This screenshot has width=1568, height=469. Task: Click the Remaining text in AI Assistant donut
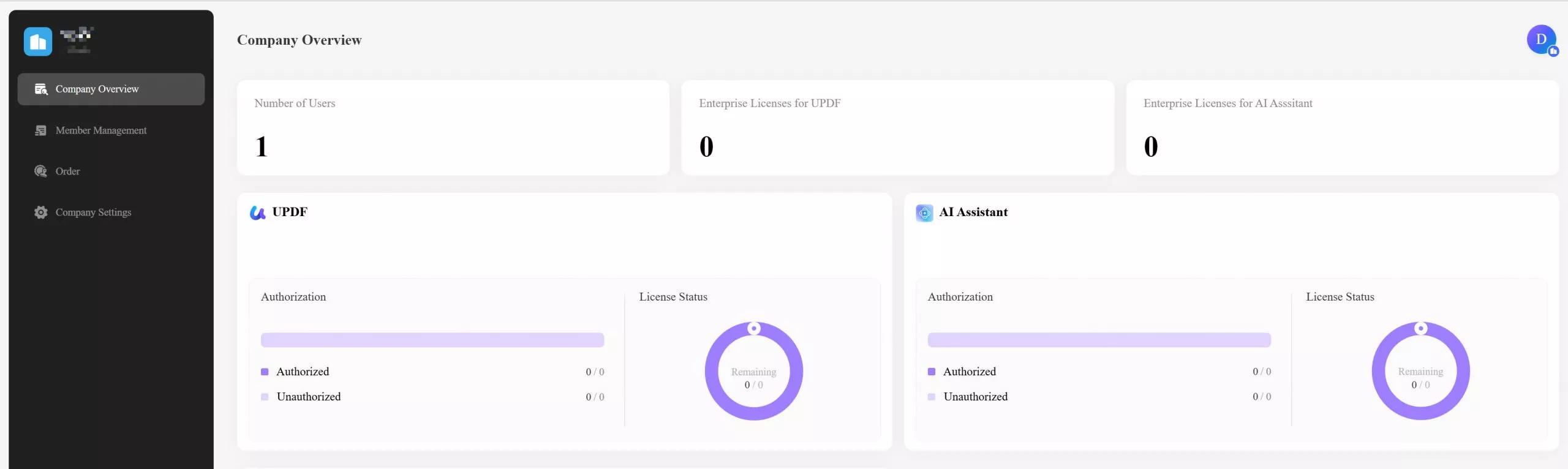pos(1420,372)
